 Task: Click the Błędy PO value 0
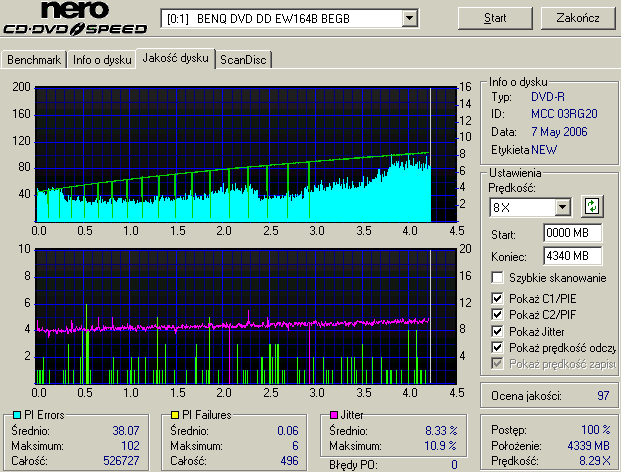tap(454, 464)
